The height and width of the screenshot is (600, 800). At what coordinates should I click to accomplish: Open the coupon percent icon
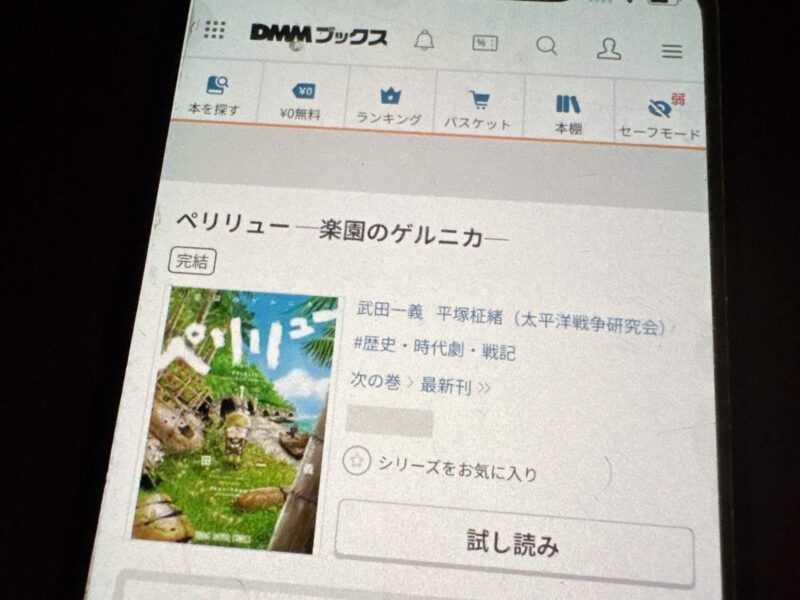tap(485, 44)
